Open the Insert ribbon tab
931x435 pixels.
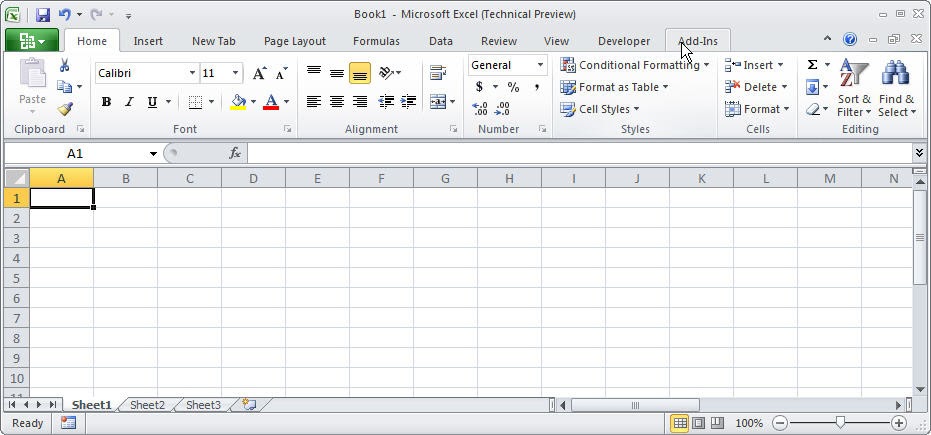[148, 41]
